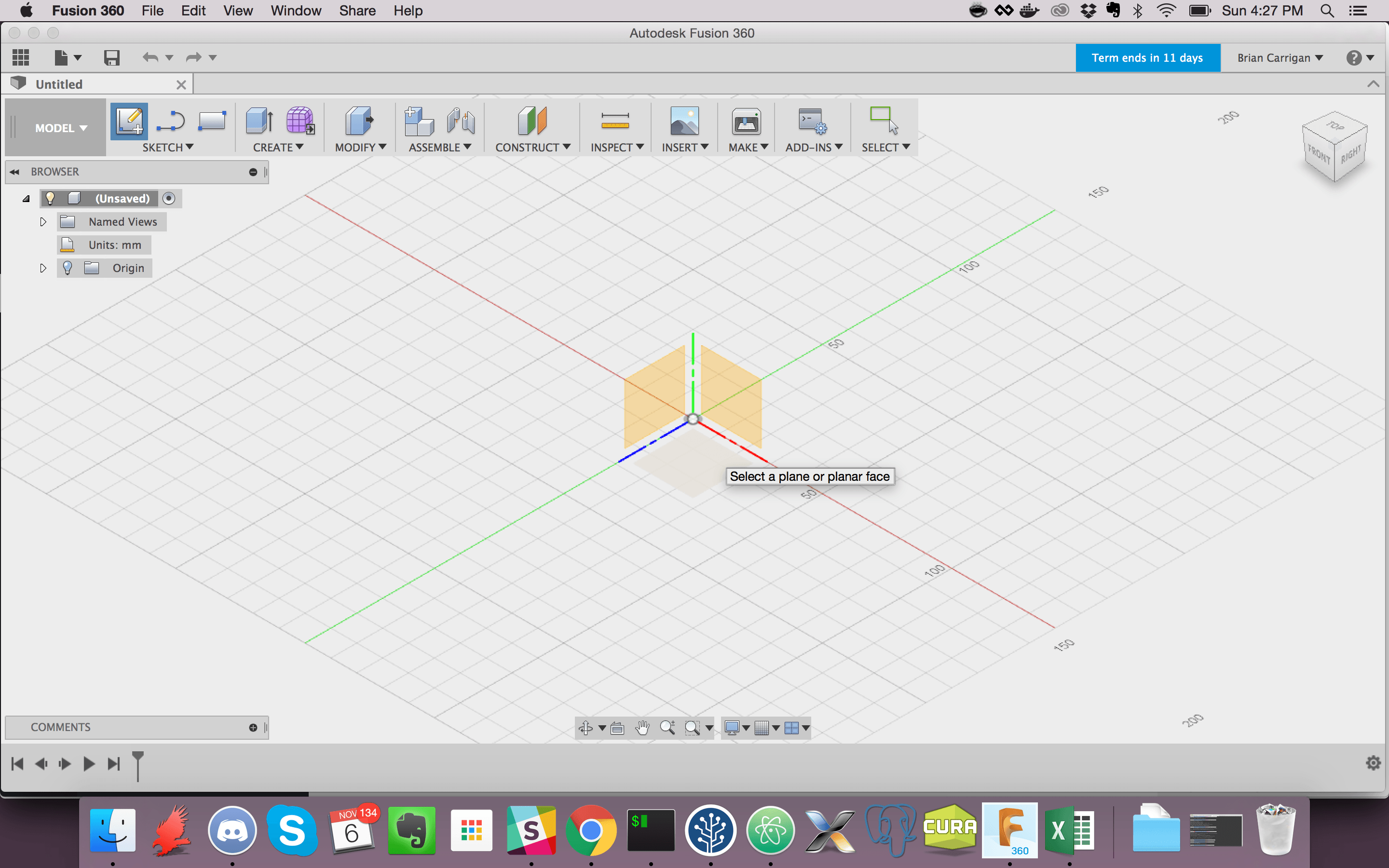Click the Measure inspect icon
Viewport: 1389px width, 868px height.
615,121
